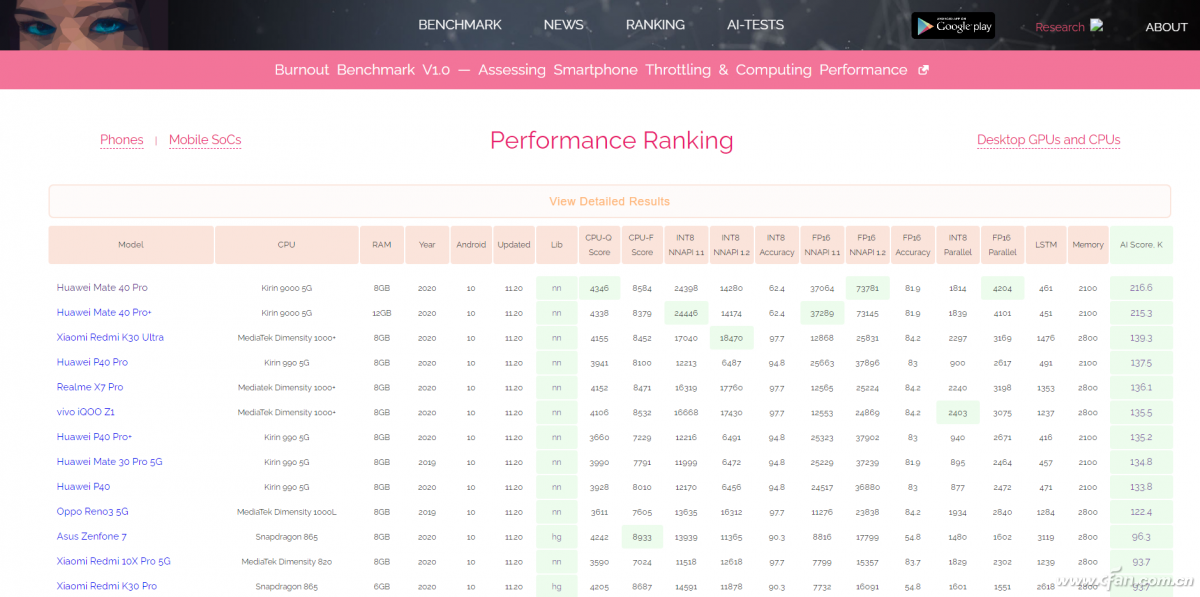
Task: Click the Research image icon in header
Action: tap(1097, 26)
